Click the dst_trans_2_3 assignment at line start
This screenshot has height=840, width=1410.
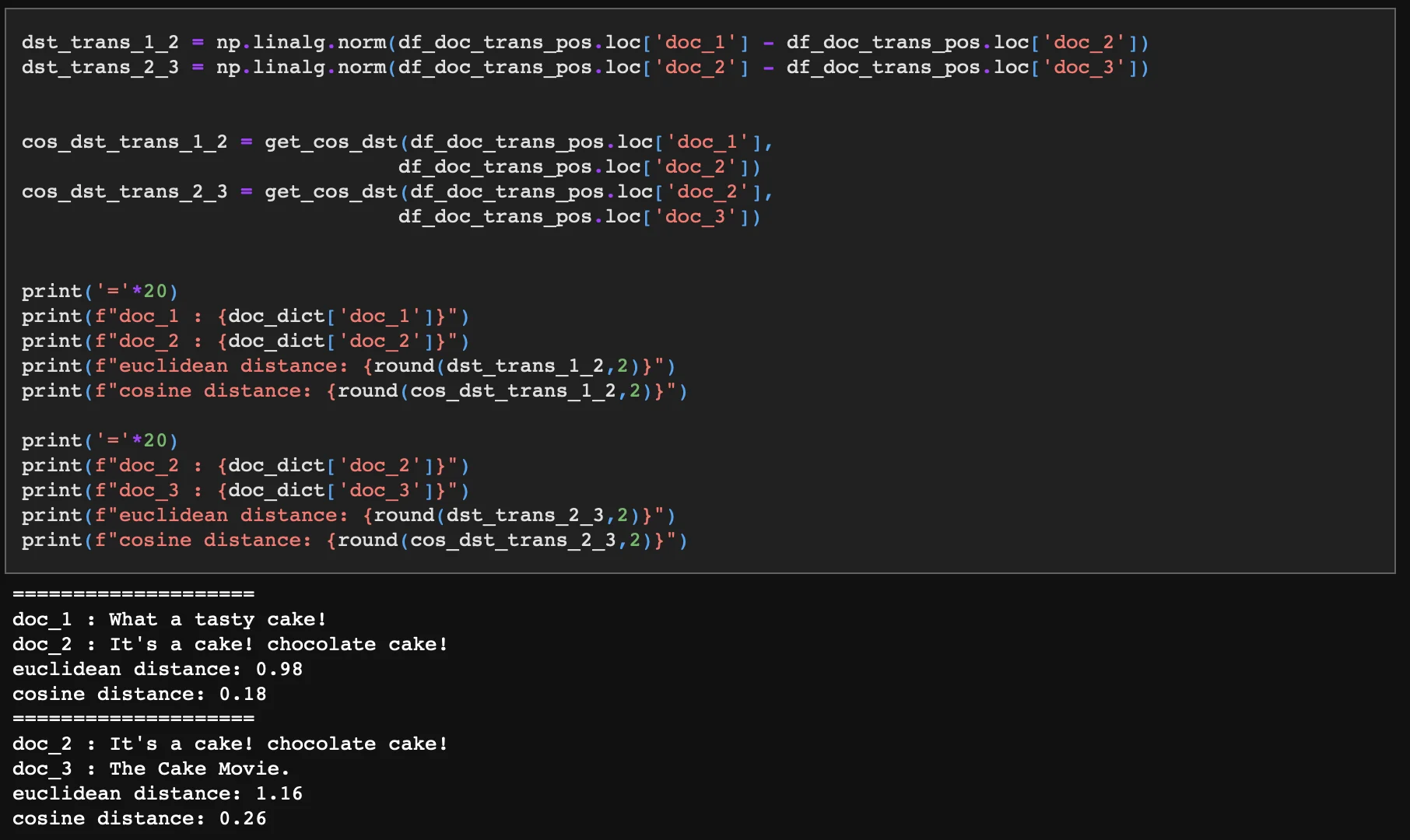100,68
